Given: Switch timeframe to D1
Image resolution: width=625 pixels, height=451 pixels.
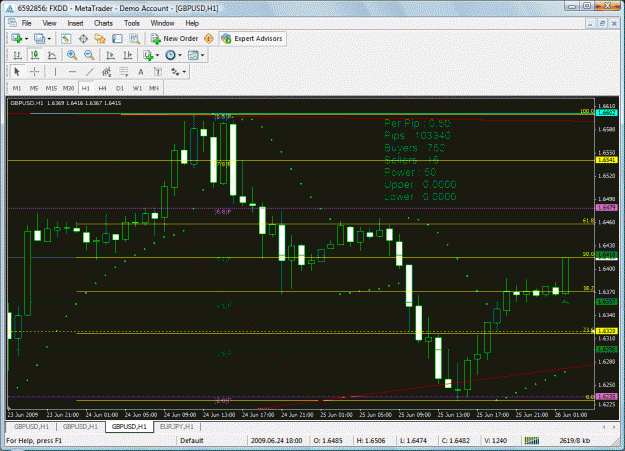Looking at the screenshot, I should [120, 89].
